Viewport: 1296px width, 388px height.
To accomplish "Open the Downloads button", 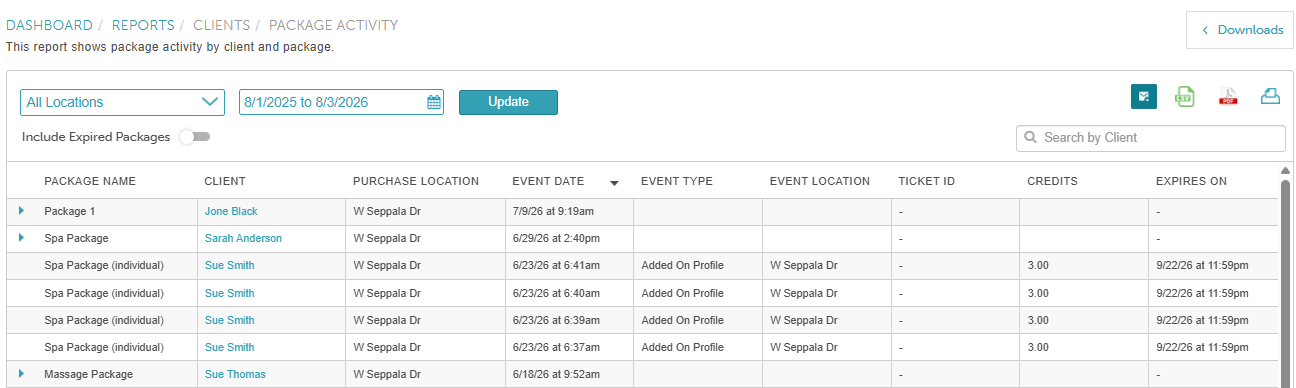I will [1240, 30].
